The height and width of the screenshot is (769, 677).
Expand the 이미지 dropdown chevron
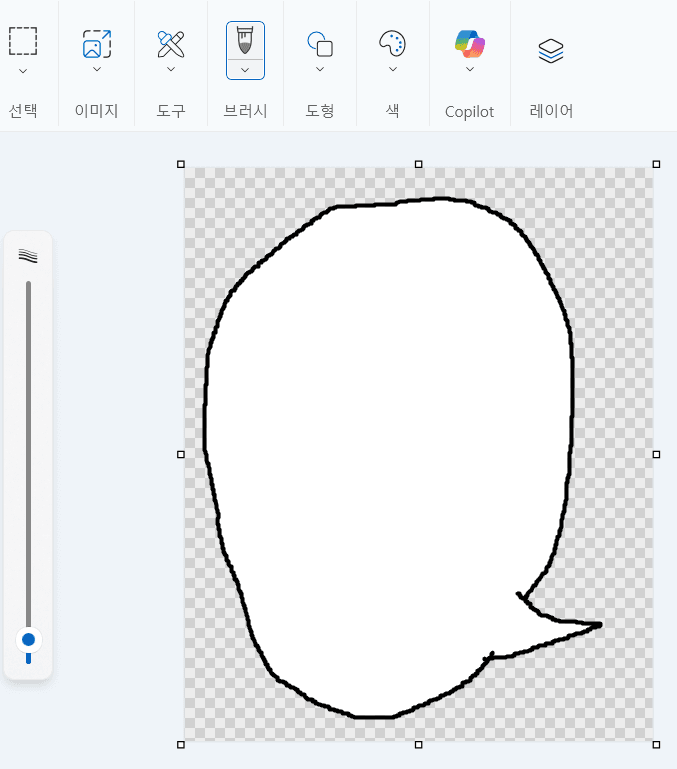tap(97, 69)
